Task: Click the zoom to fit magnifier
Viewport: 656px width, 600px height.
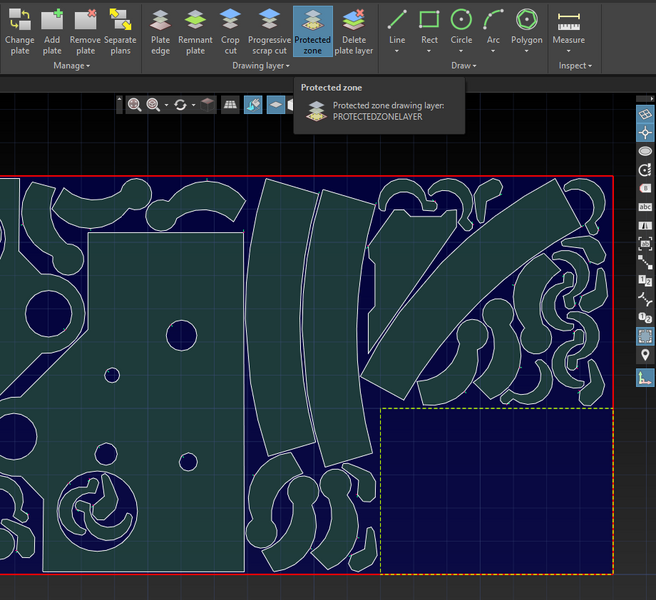Action: coord(134,104)
